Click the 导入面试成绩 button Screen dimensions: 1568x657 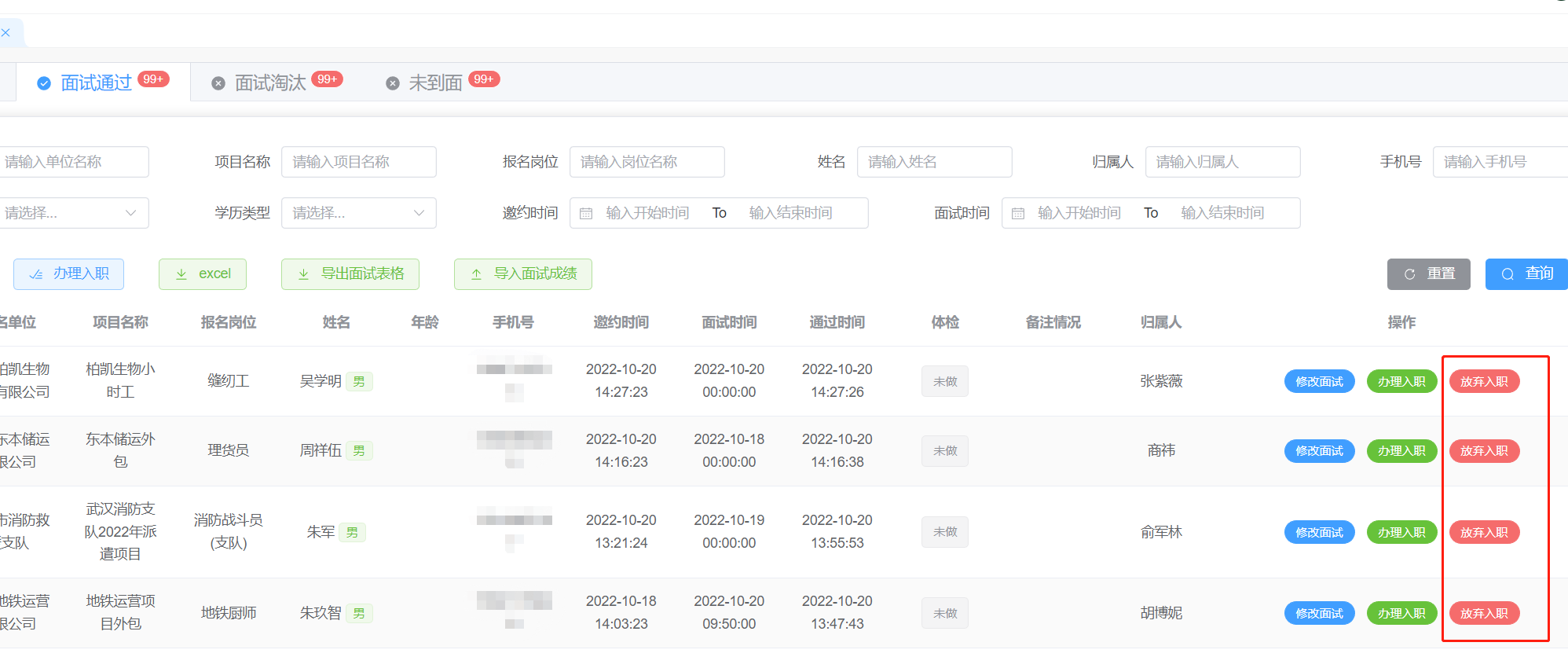pos(523,274)
